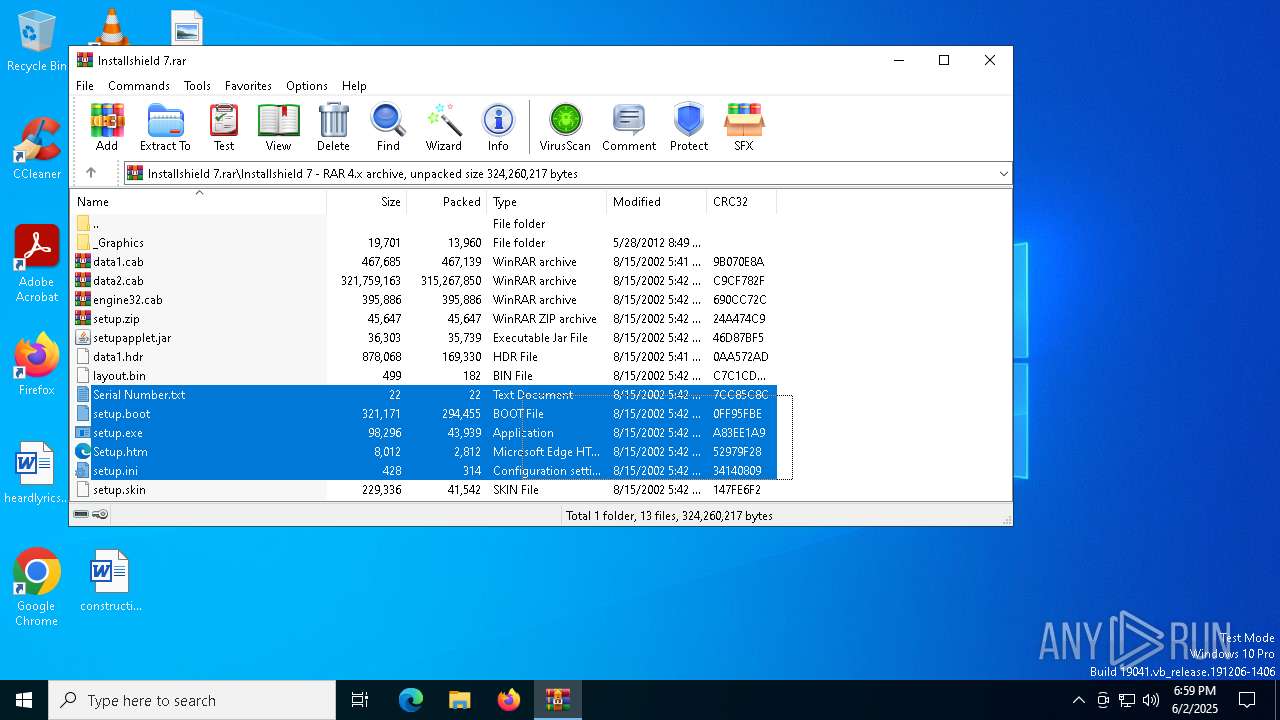
Task: Click the Windows Start button
Action: [x=24, y=700]
